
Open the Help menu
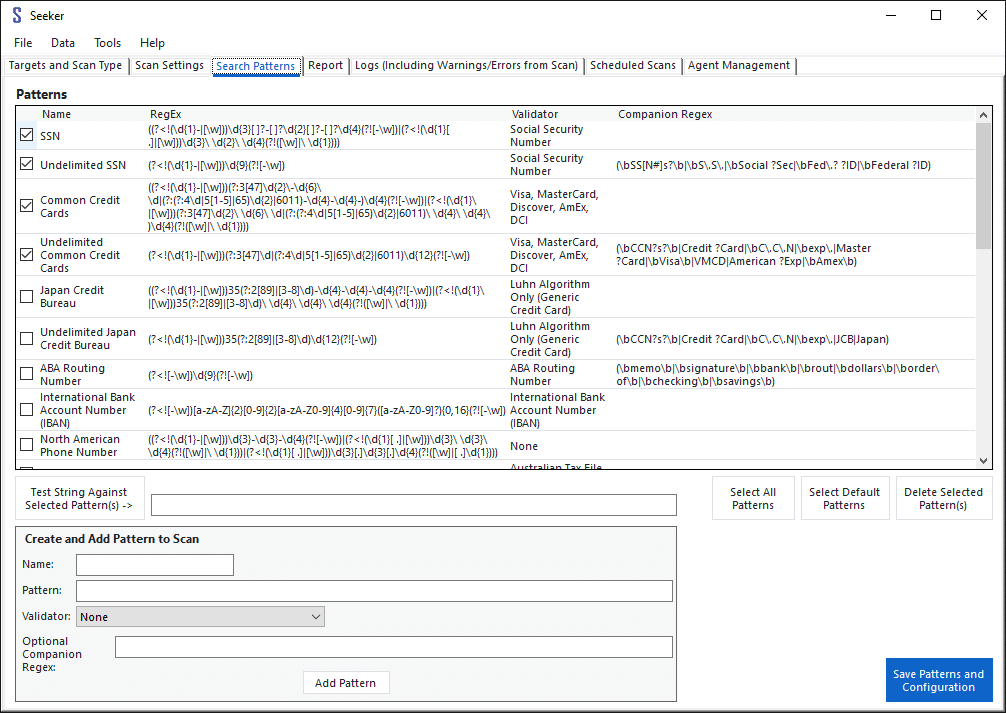(x=152, y=43)
